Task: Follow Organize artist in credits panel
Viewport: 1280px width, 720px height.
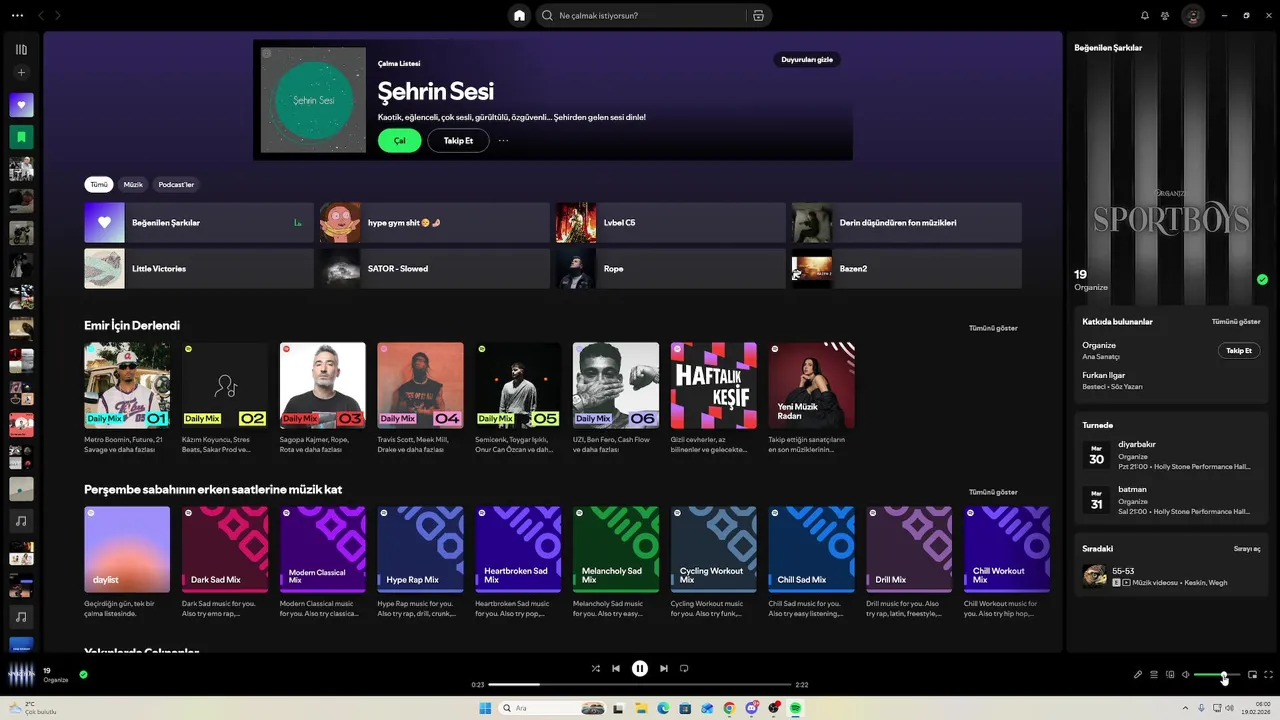Action: point(1239,350)
